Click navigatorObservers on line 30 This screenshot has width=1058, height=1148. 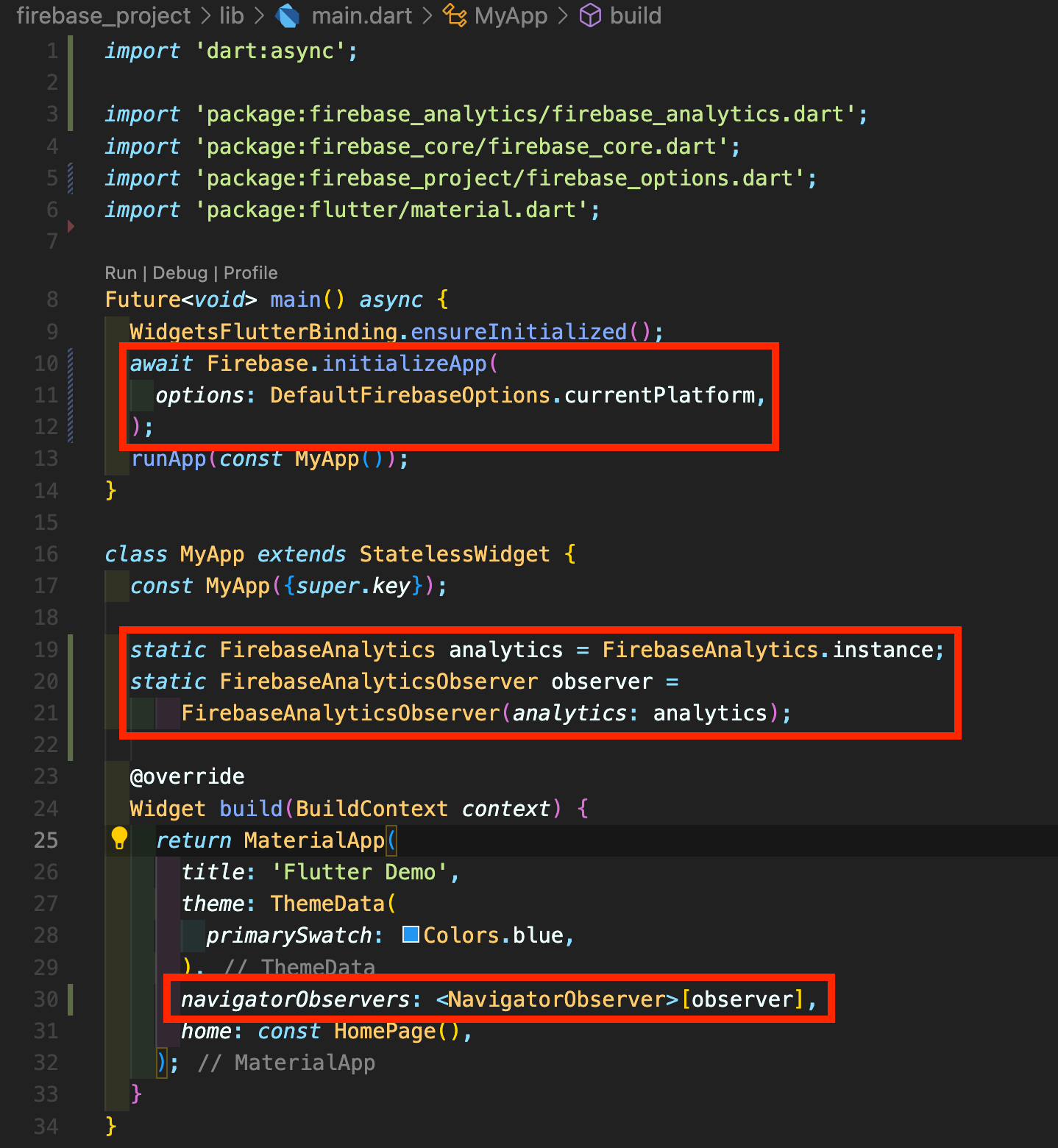(x=296, y=999)
